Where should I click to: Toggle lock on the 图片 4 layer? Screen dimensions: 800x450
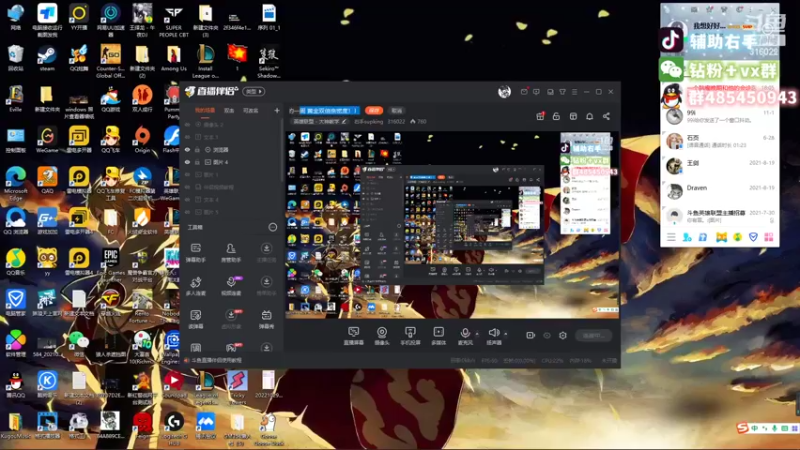click(197, 162)
